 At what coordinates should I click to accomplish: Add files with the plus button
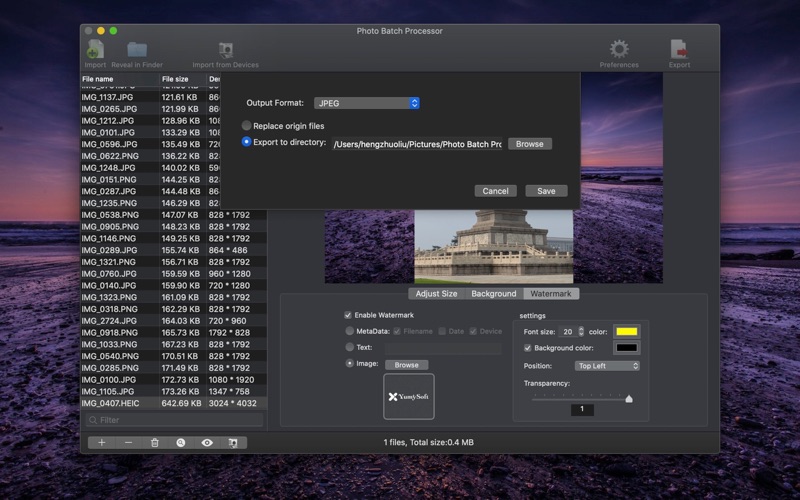coord(102,442)
